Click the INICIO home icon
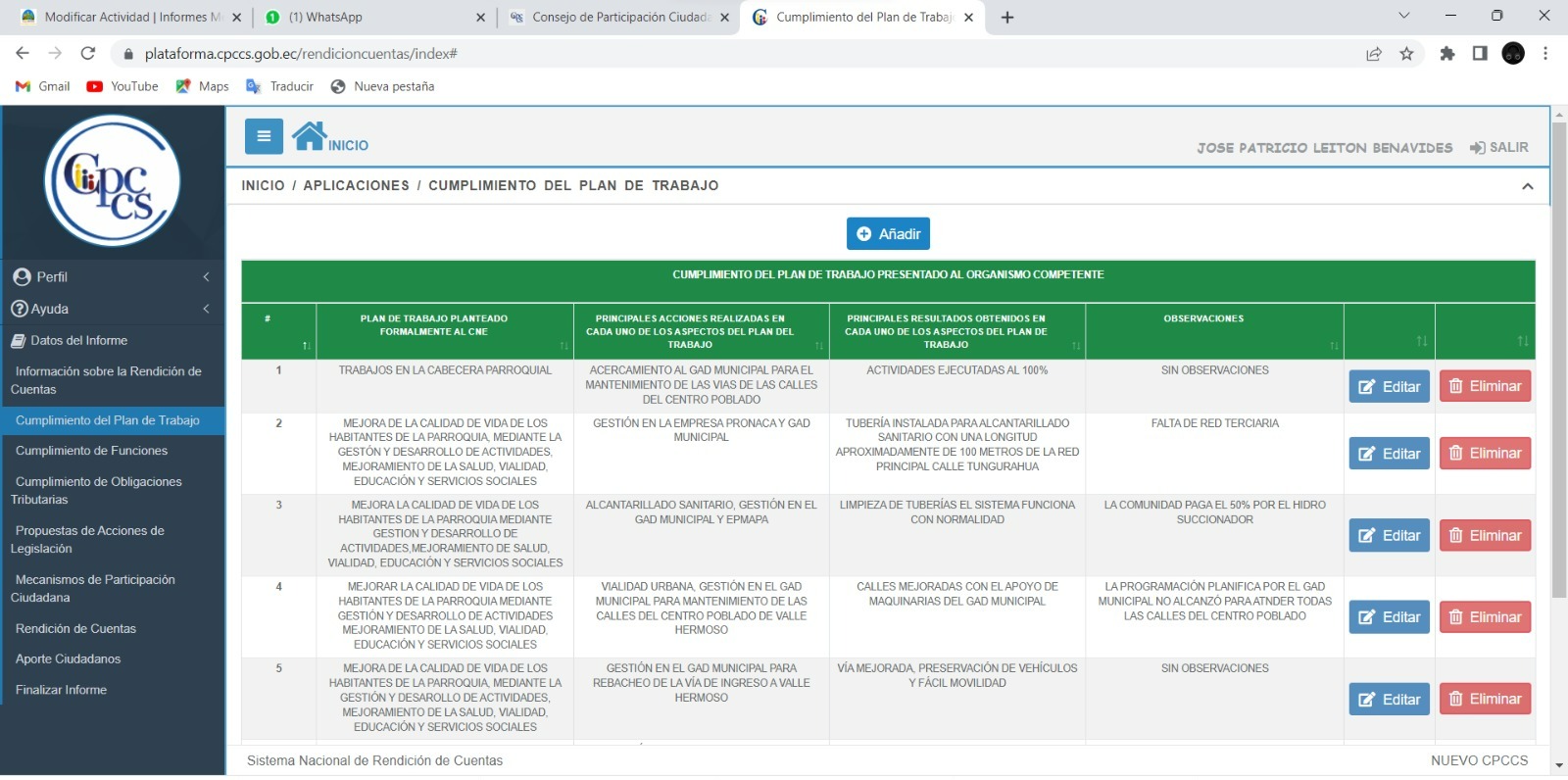The width and height of the screenshot is (1568, 780). (310, 136)
